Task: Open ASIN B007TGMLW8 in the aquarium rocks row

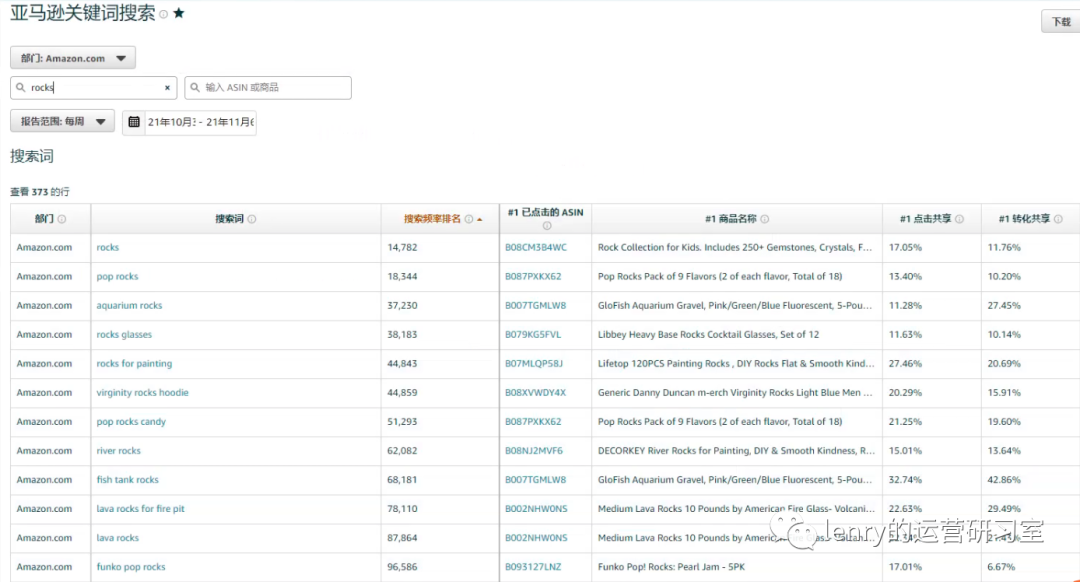Action: (535, 305)
